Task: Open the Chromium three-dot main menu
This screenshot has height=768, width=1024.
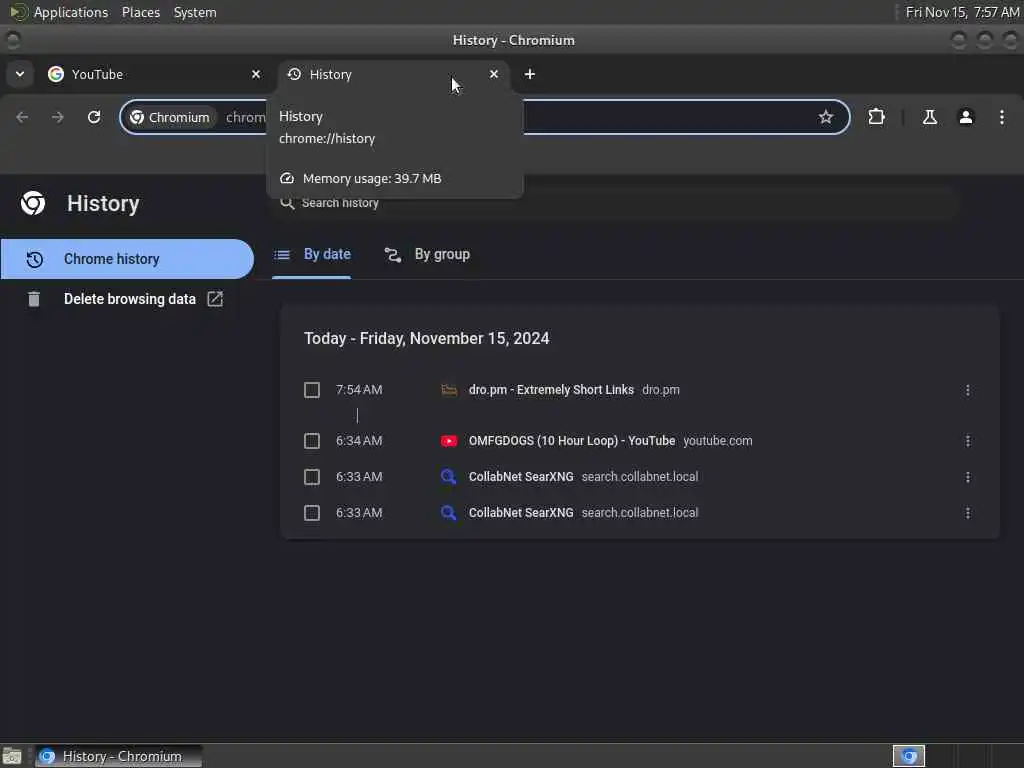Action: coord(1002,117)
